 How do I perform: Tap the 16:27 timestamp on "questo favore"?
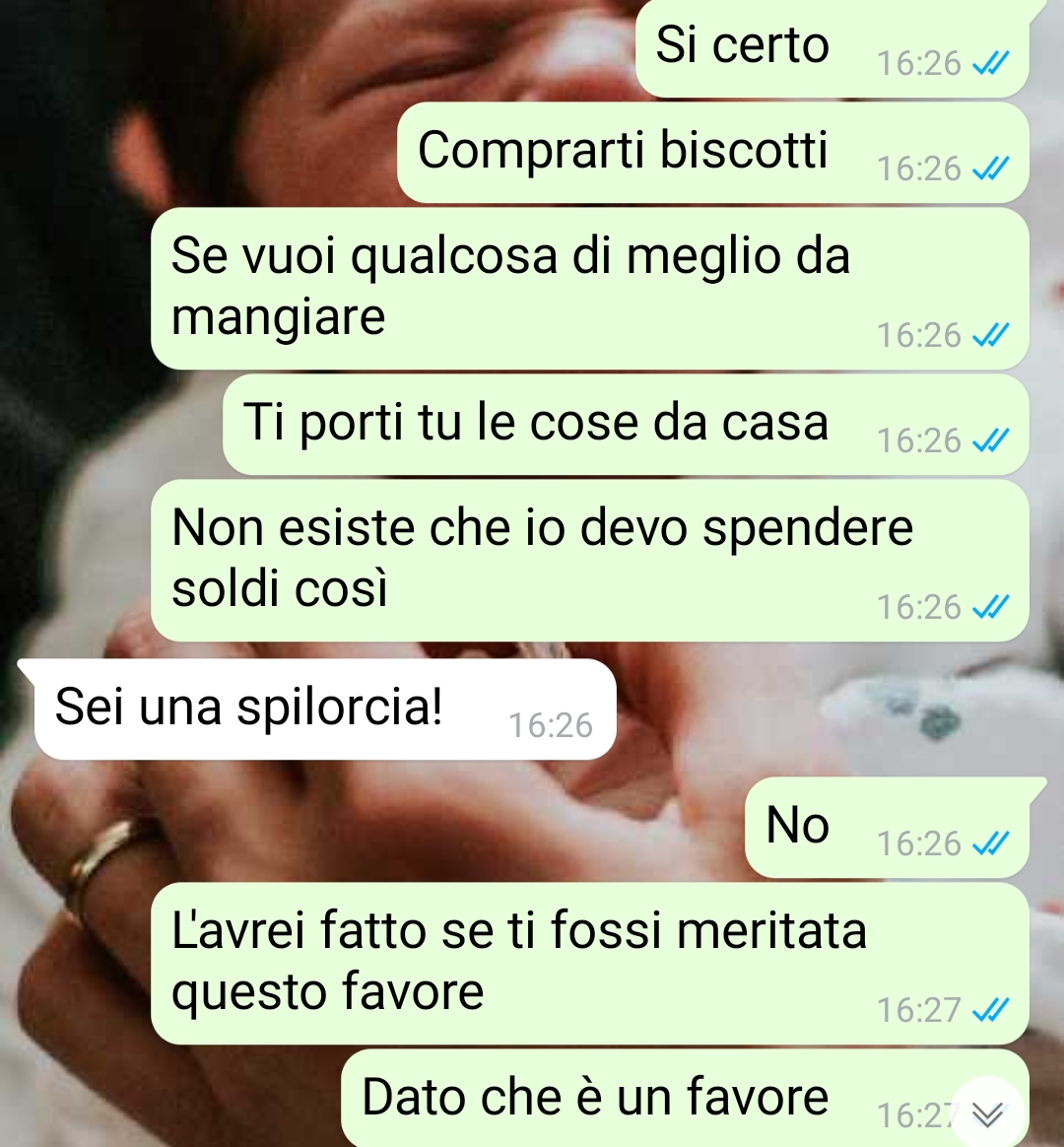point(918,1011)
